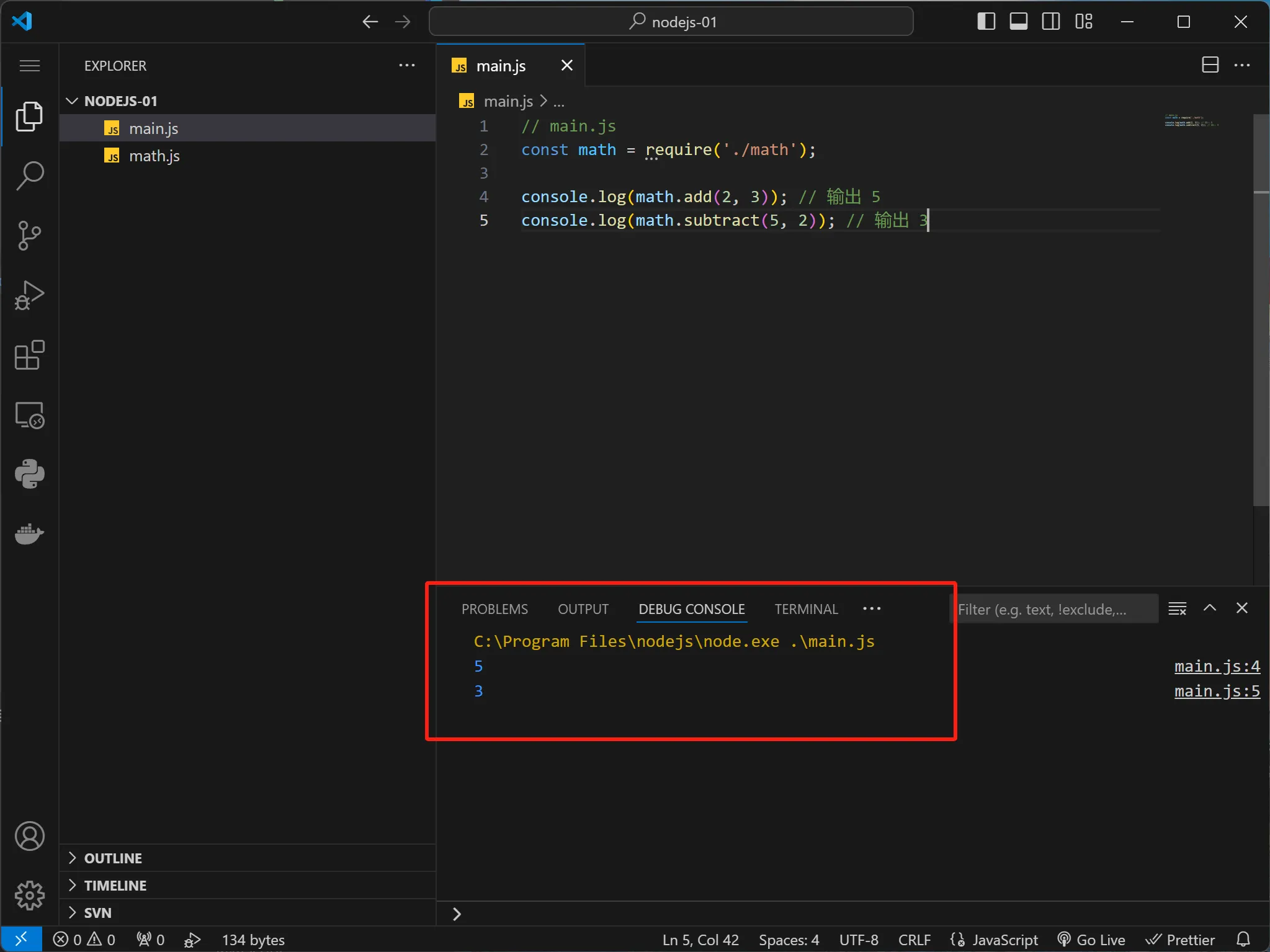
Task: Open the Extensions view
Action: pyautogui.click(x=29, y=355)
